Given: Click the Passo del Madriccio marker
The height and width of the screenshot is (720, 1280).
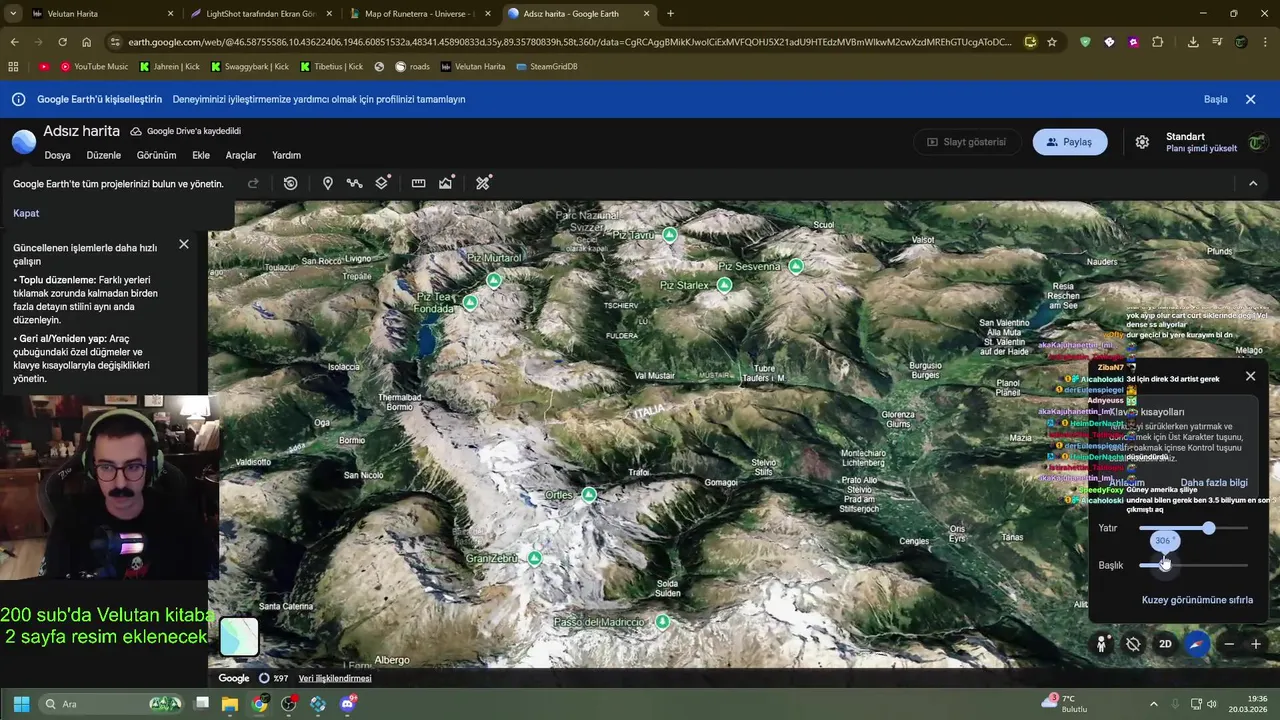Looking at the screenshot, I should [x=662, y=622].
